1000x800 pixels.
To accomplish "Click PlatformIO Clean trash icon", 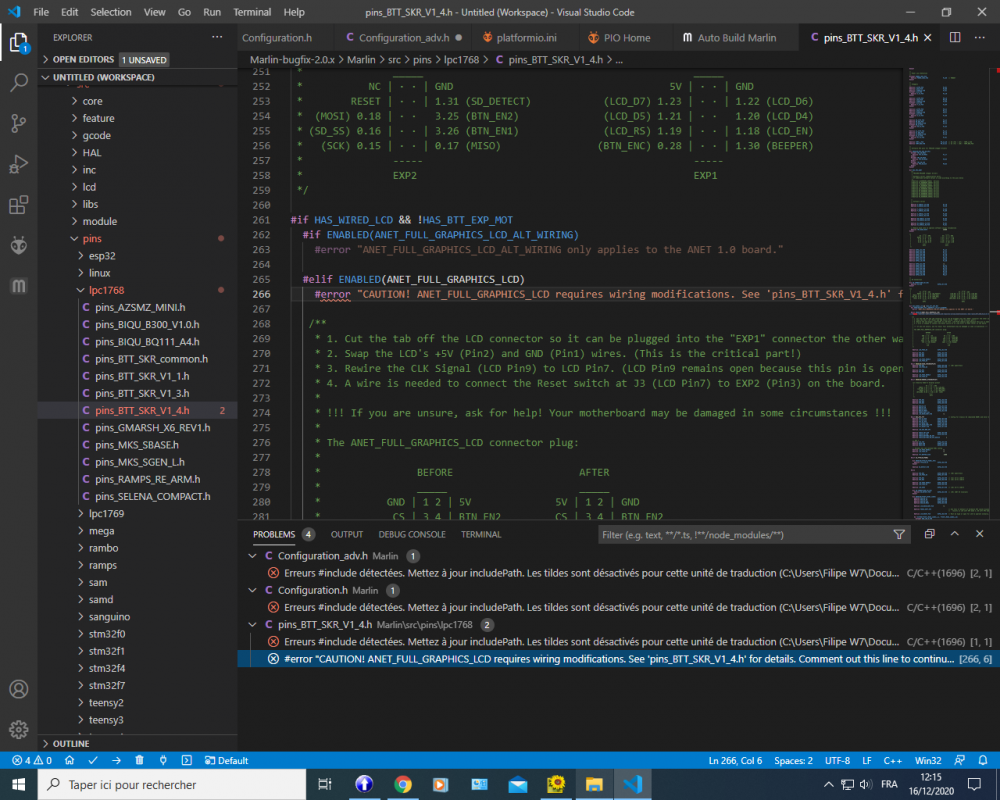I will tap(138, 760).
